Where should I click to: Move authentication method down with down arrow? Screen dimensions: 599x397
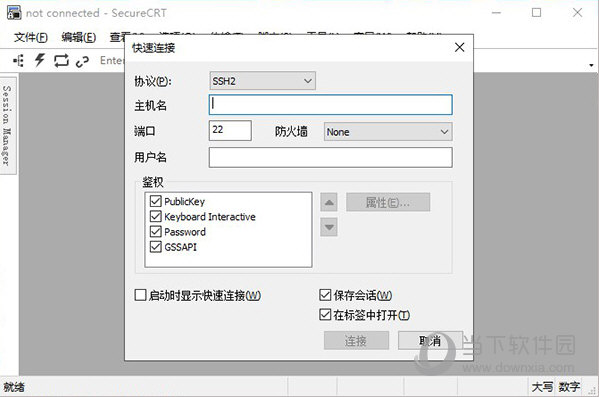(x=329, y=227)
